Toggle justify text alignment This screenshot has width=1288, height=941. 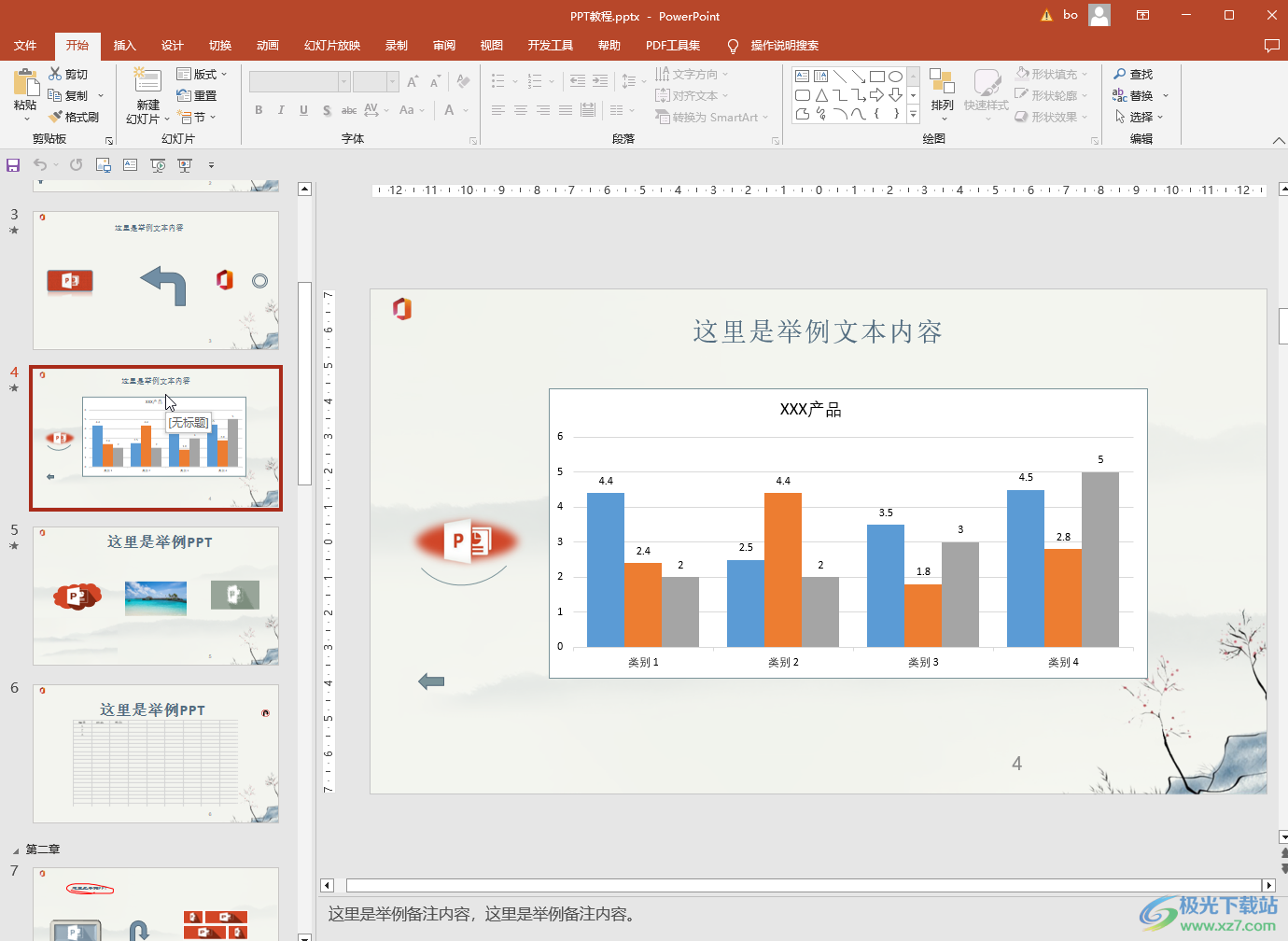click(566, 110)
